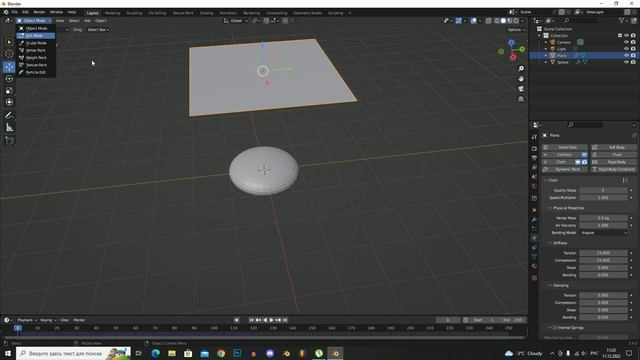Open the Modifiers wrench properties tab
This screenshot has height=360, width=640.
[x=534, y=220]
